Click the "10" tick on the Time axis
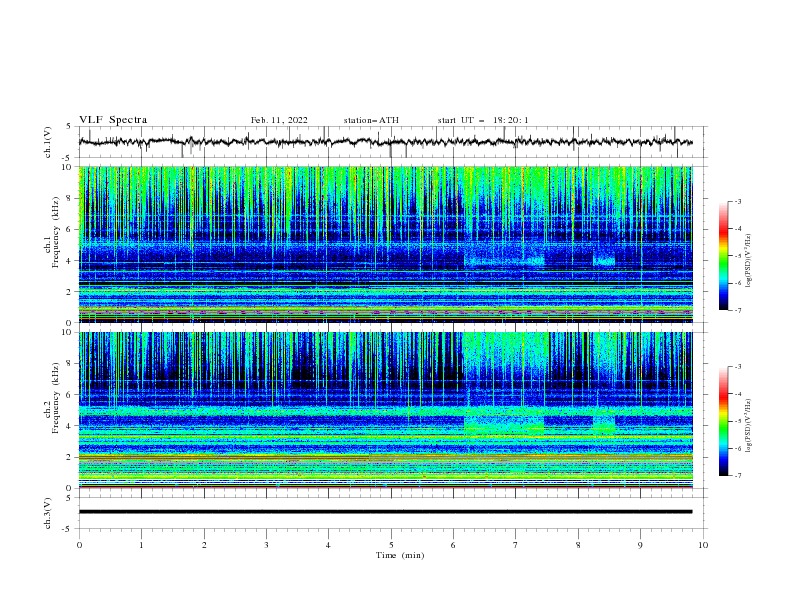Screen dimensions: 792x612 703,545
